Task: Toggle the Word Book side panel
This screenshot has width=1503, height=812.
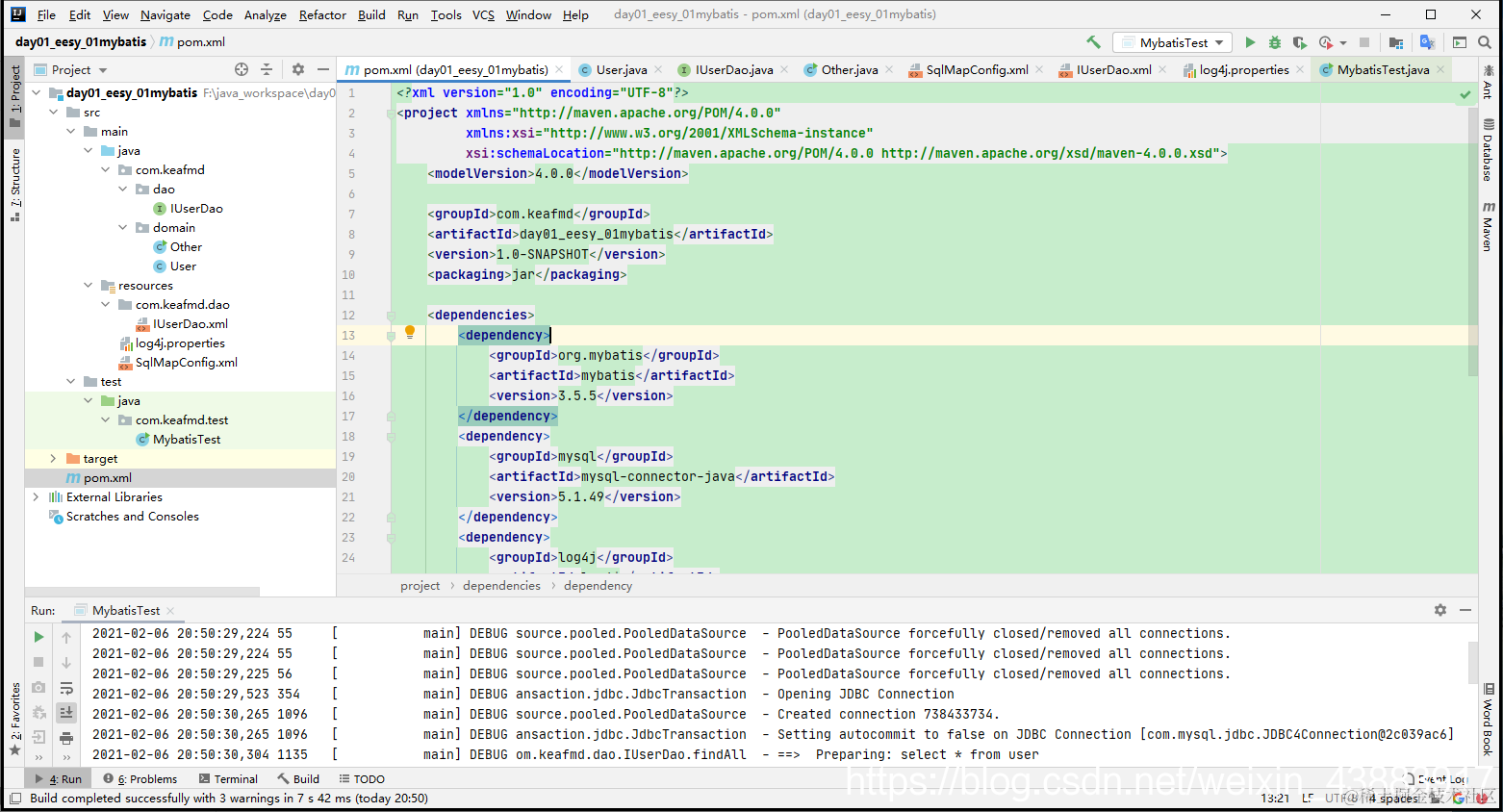Action: [1488, 720]
